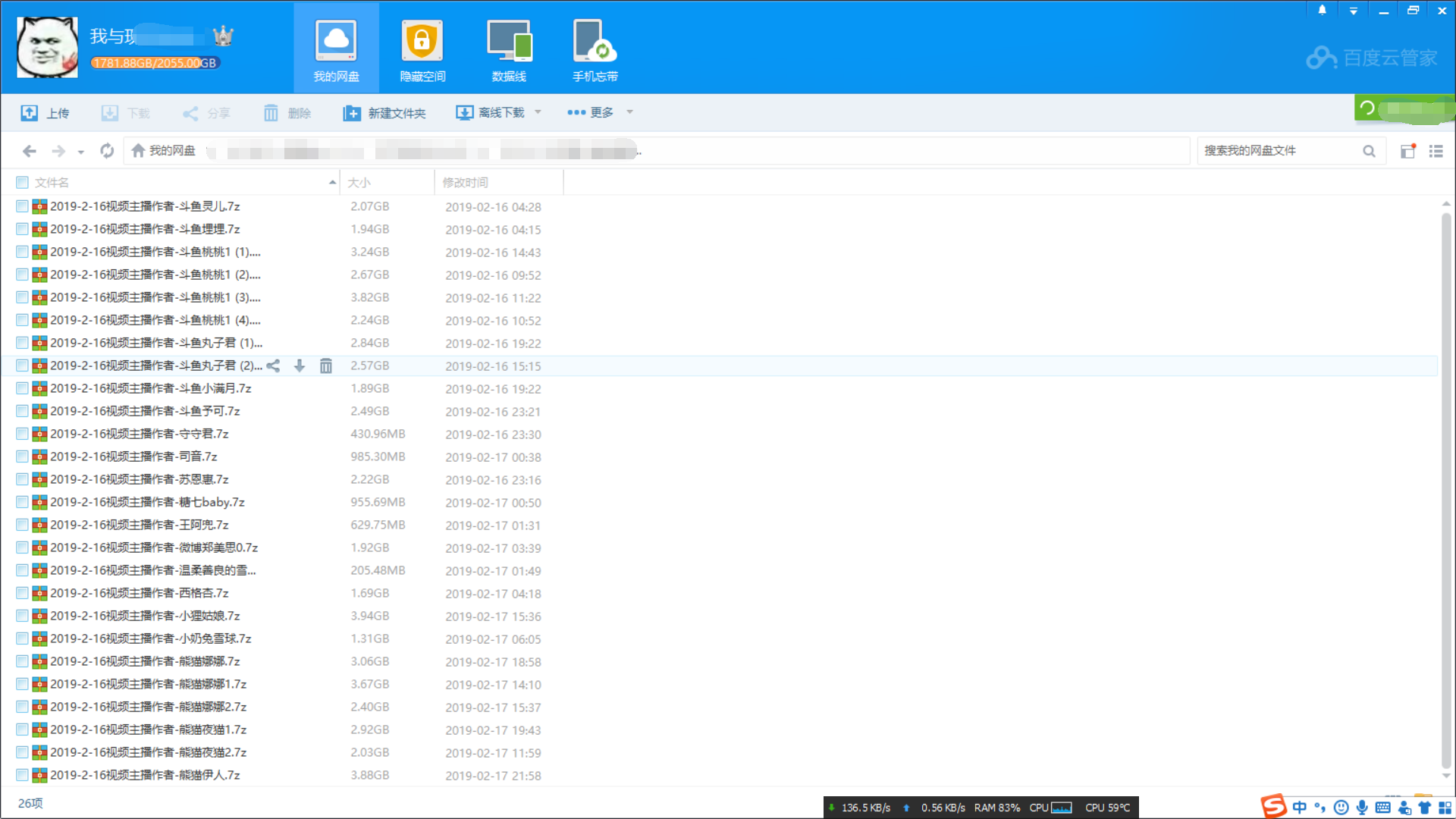Go back with the left arrow
This screenshot has width=1456, height=819.
[x=30, y=151]
